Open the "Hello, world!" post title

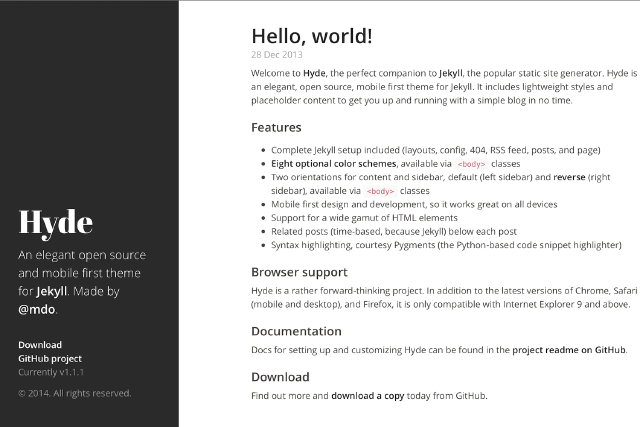(311, 36)
